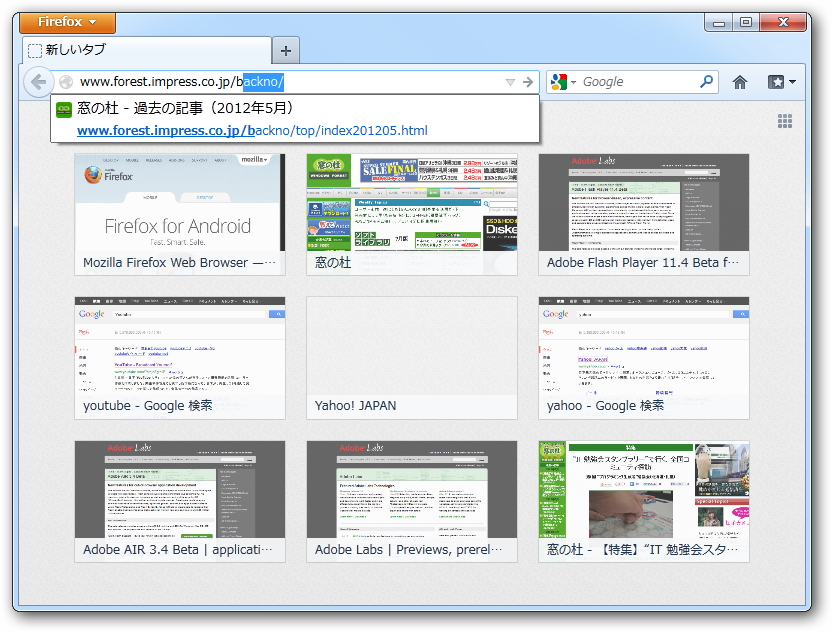Minimize the Firefox window

point(718,22)
